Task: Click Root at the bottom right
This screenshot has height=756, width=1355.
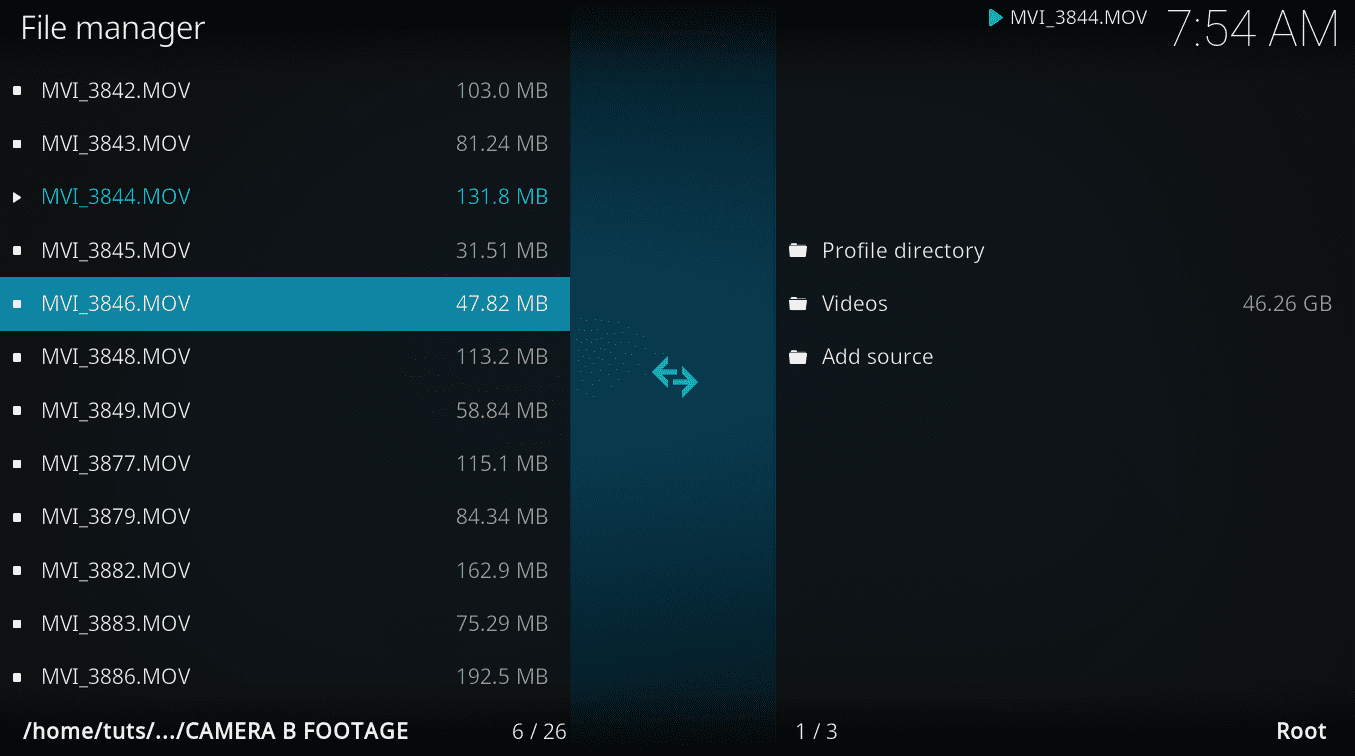Action: 1300,731
